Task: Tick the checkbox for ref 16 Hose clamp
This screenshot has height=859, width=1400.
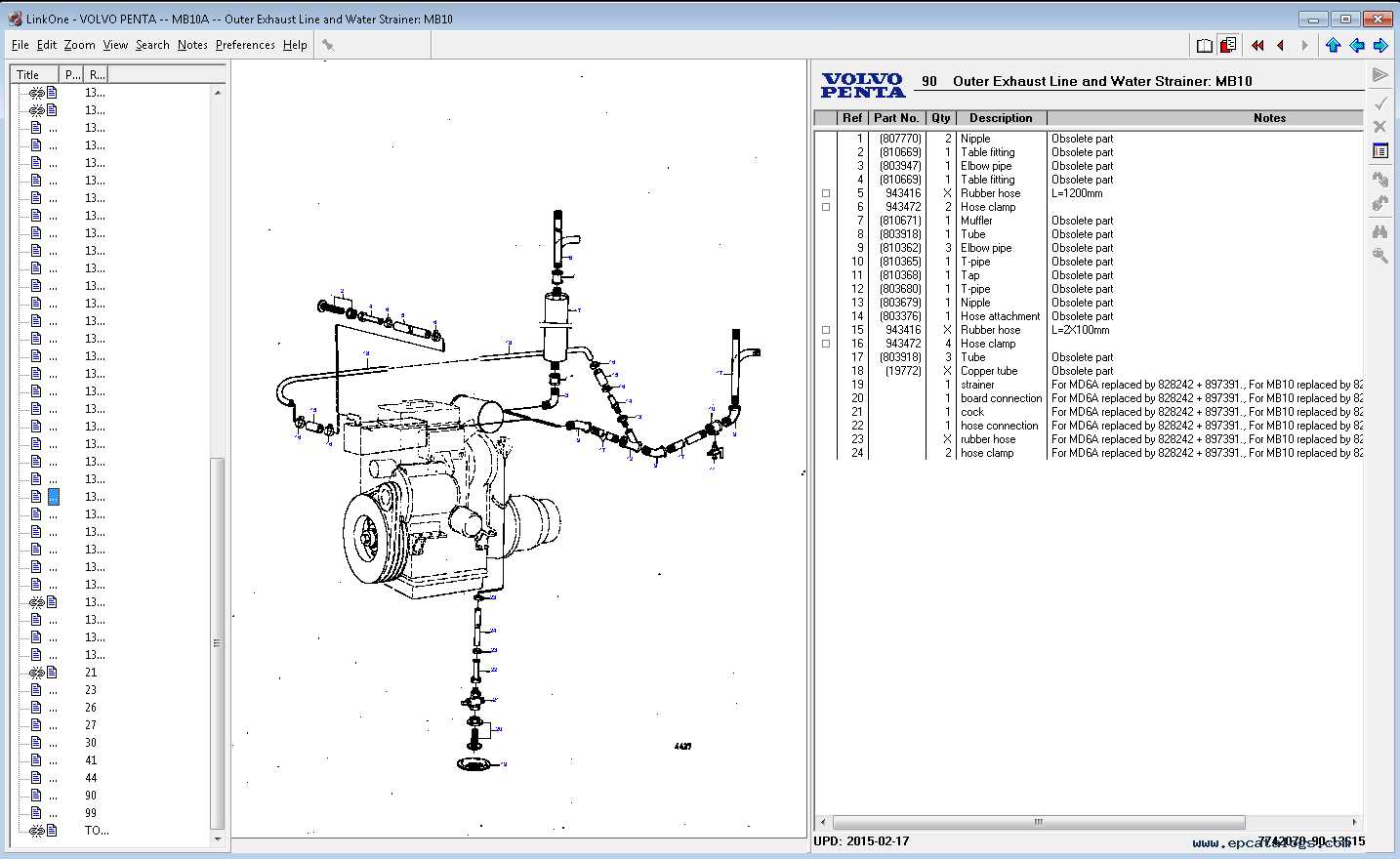Action: (x=826, y=344)
